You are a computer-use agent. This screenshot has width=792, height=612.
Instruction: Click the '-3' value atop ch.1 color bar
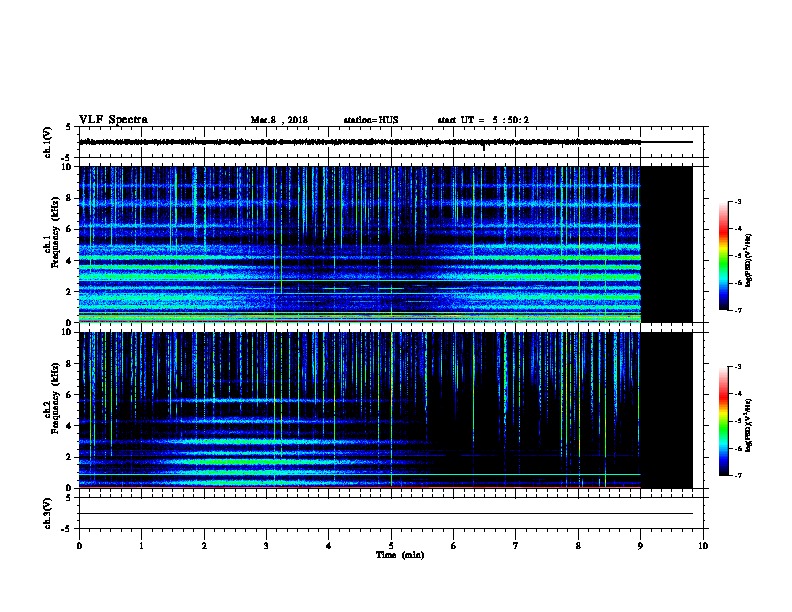coord(737,202)
